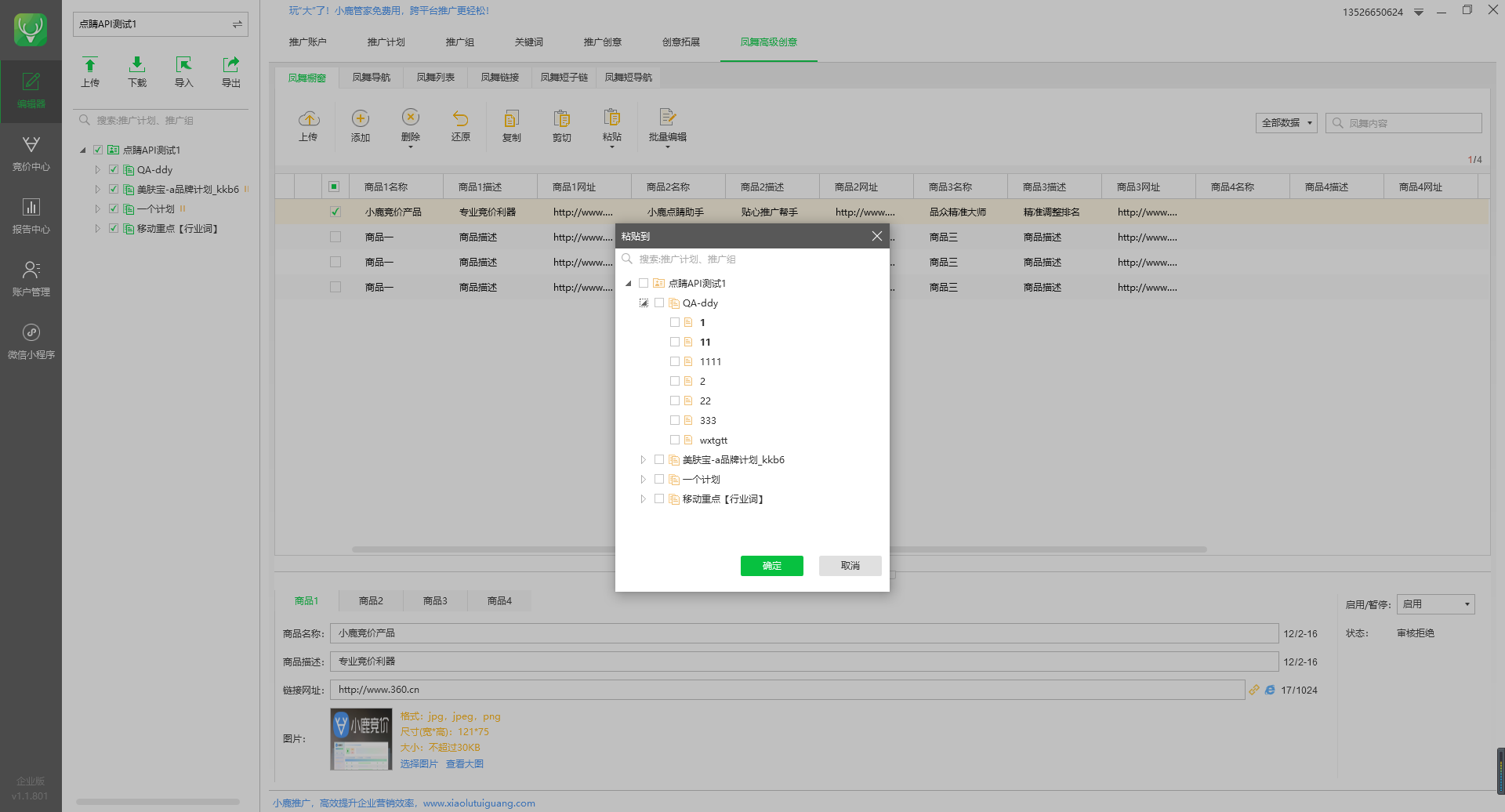1505x812 pixels.
Task: Uncheck the 小鹿竞价产品 row checkbox
Action: 335,212
